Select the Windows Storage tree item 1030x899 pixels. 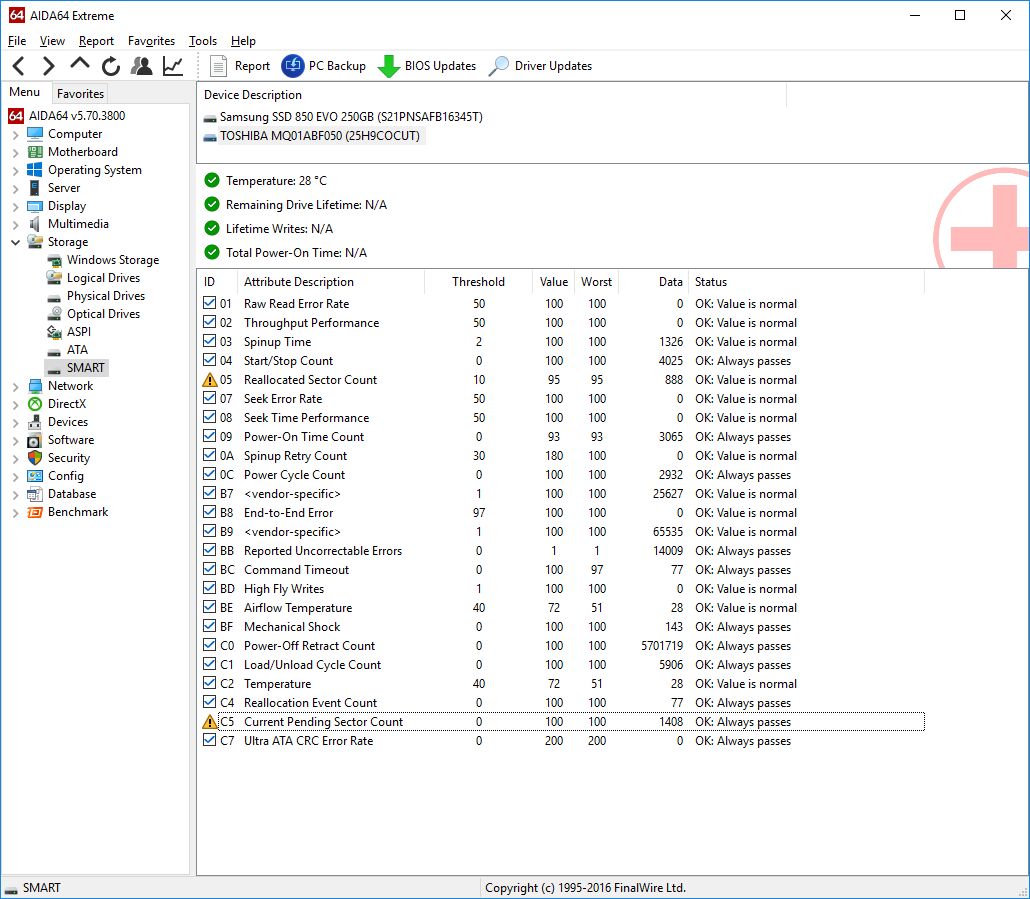point(113,260)
